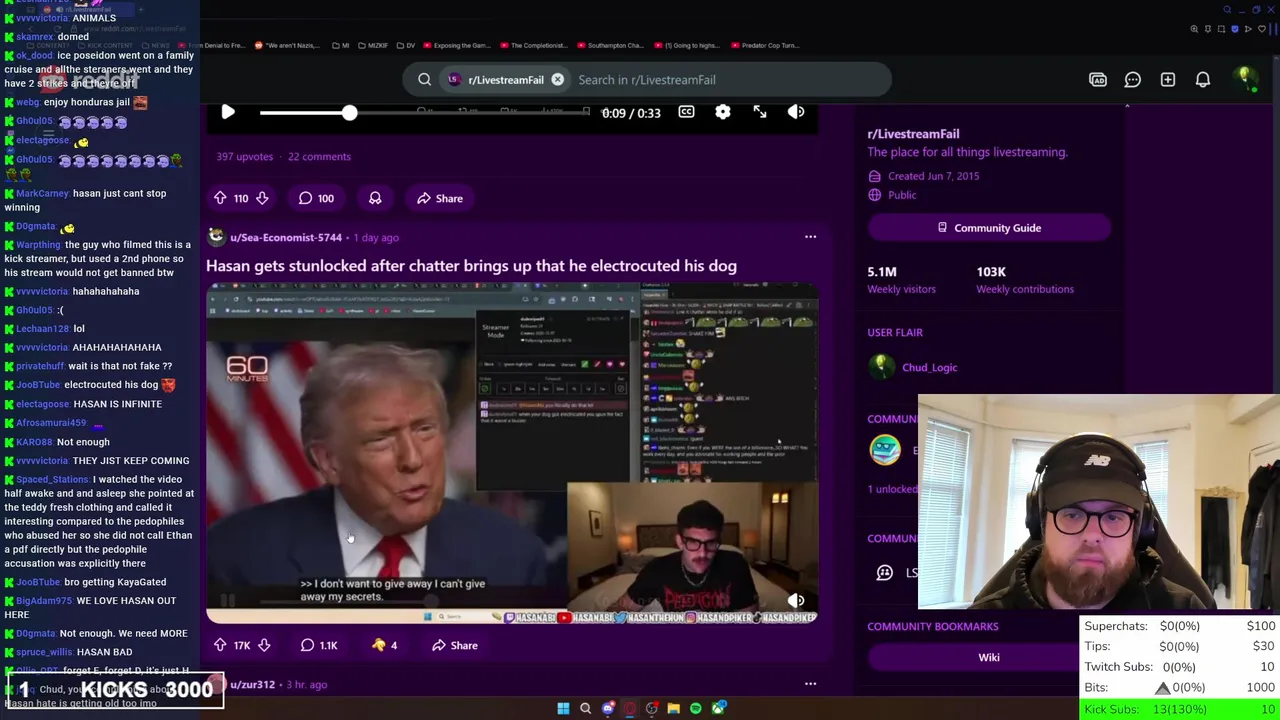Screen dimensions: 1280x720
Task: Click the Chud_Logic user flair
Action: point(929,367)
